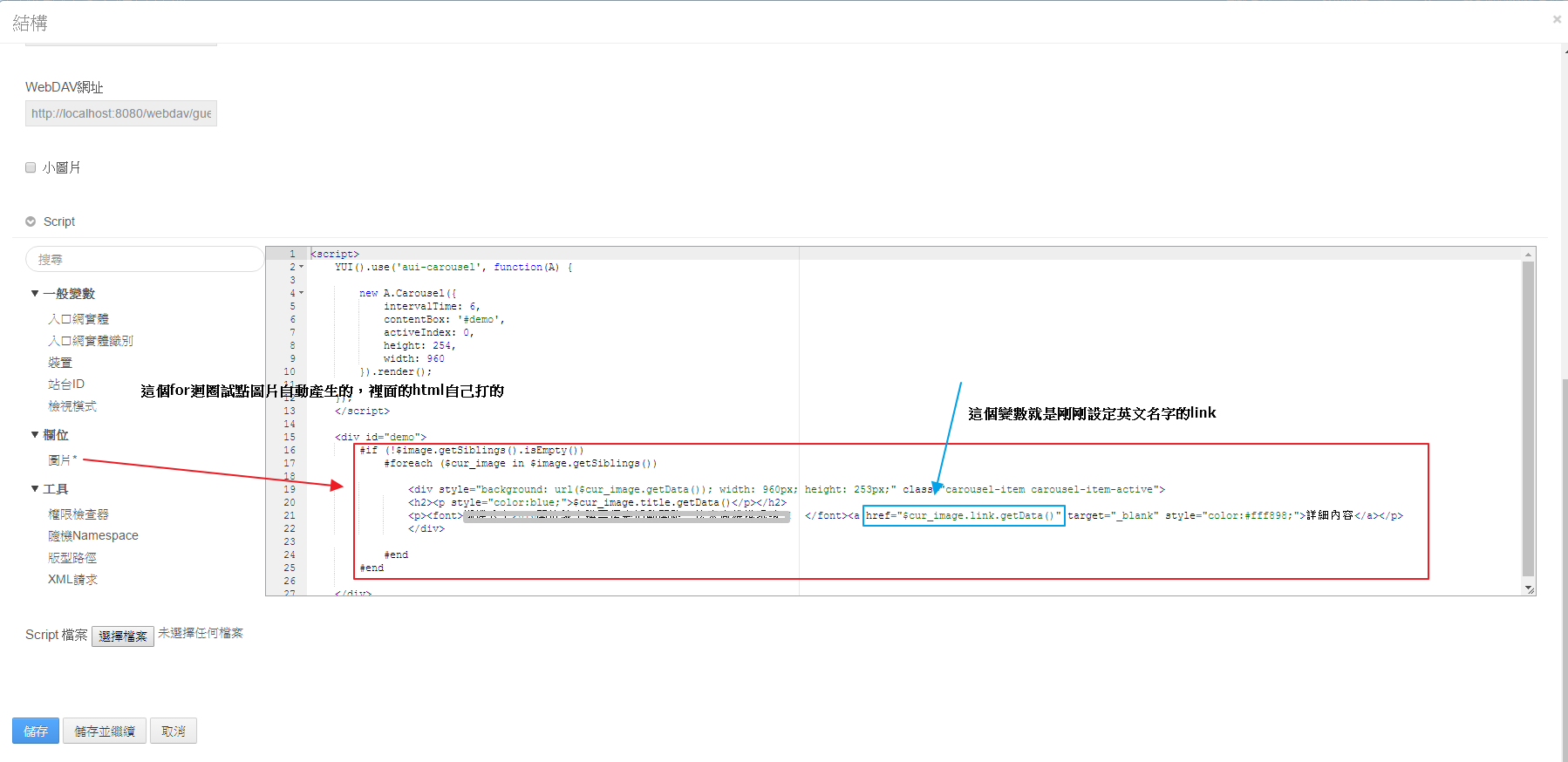This screenshot has height=762, width=1568.
Task: Click the '}).render();' code line
Action: tap(395, 371)
